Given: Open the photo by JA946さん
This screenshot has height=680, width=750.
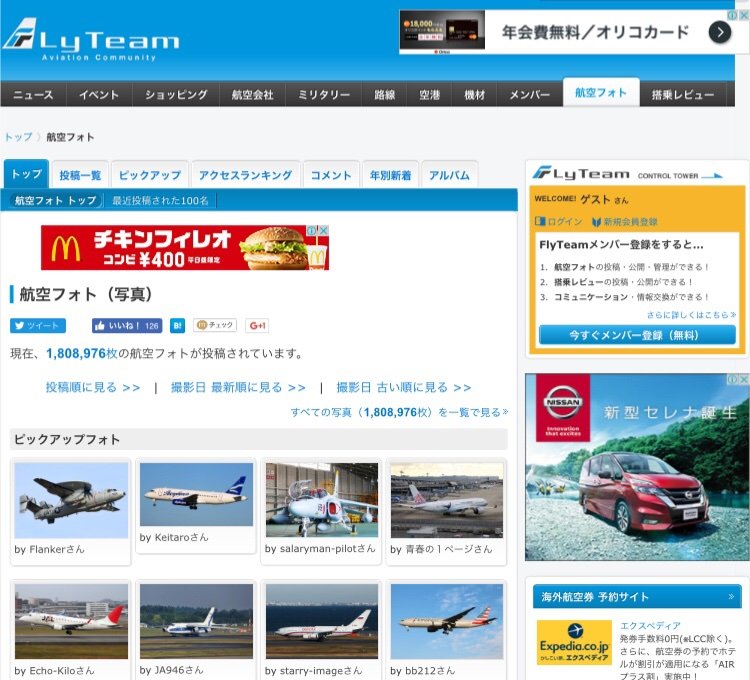Looking at the screenshot, I should (x=196, y=621).
